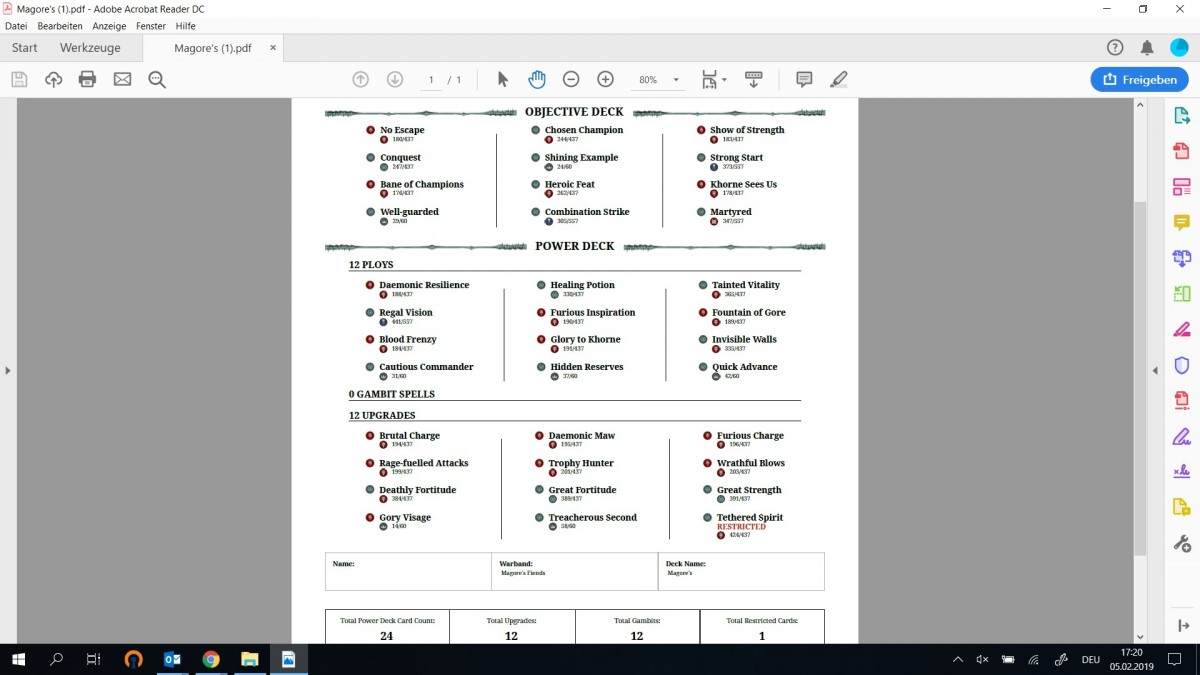Zoom in with plus button
The image size is (1200, 675).
pyautogui.click(x=605, y=79)
